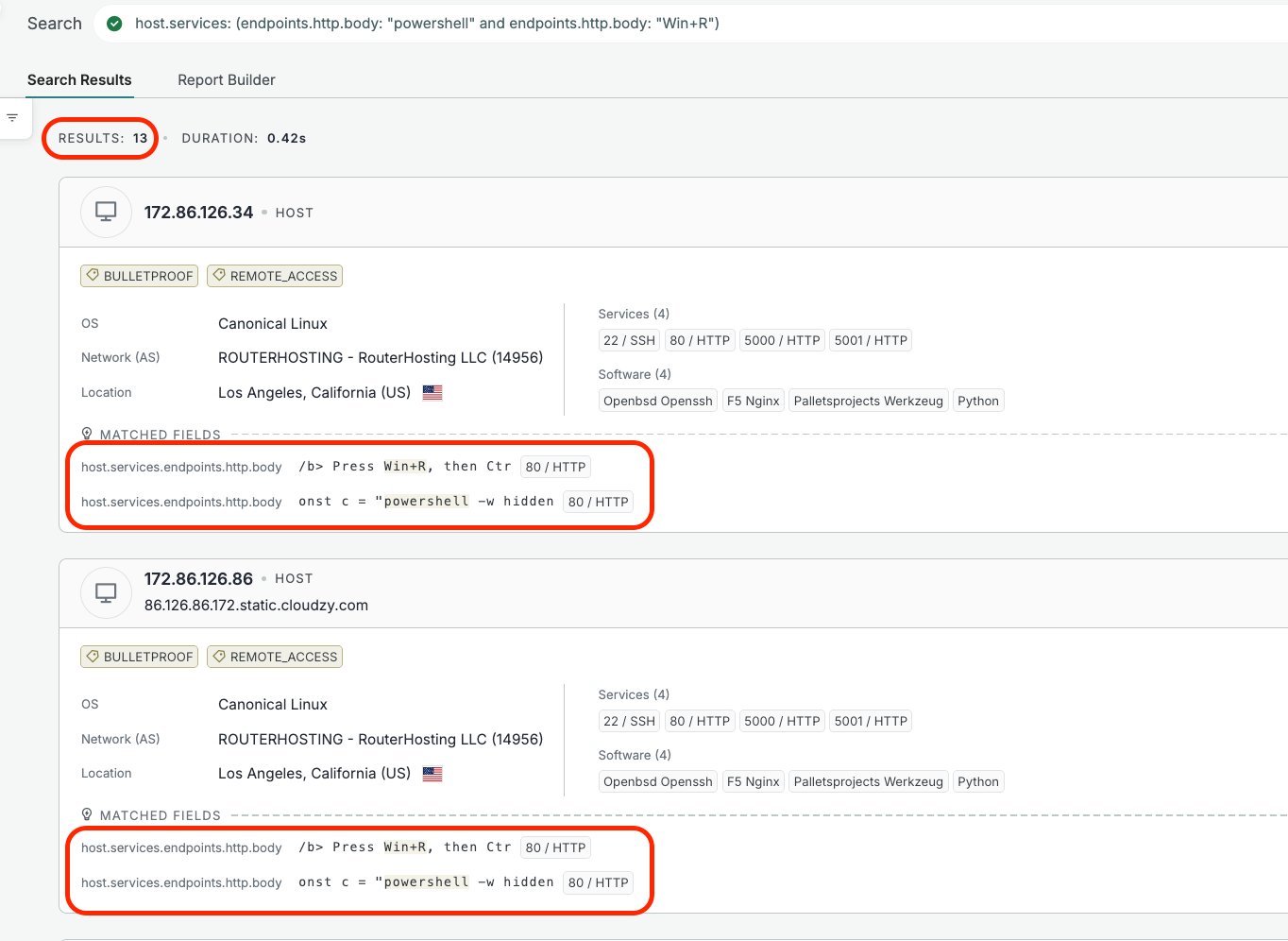1288x941 pixels.
Task: Click the 86.126.86.172.static.cloudzy.com hostname
Action: [x=256, y=605]
